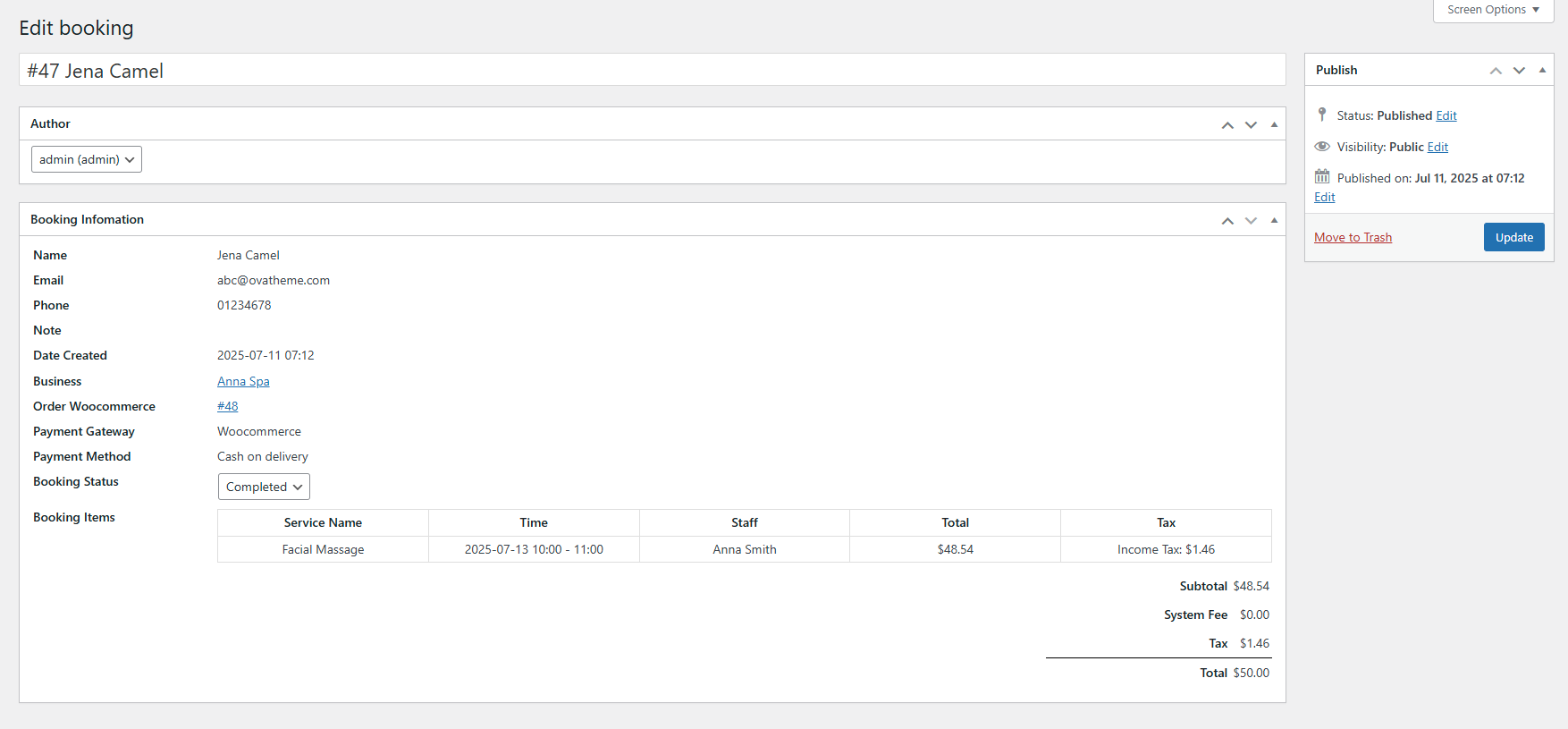Collapse the Author panel with triangle toggle
The height and width of the screenshot is (729, 1568).
click(x=1274, y=124)
